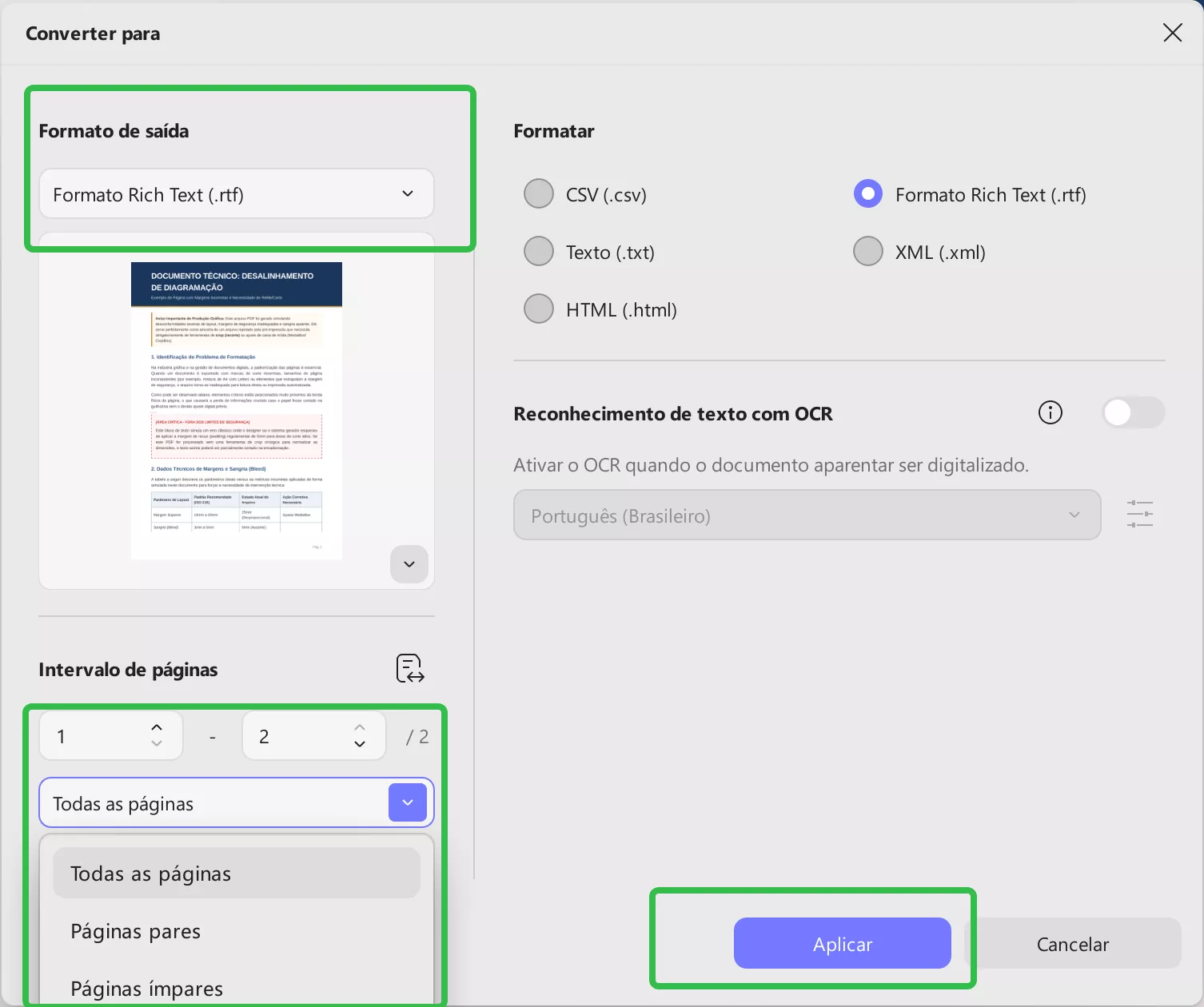Increase the end page number
This screenshot has height=1007, width=1204.
click(x=360, y=727)
